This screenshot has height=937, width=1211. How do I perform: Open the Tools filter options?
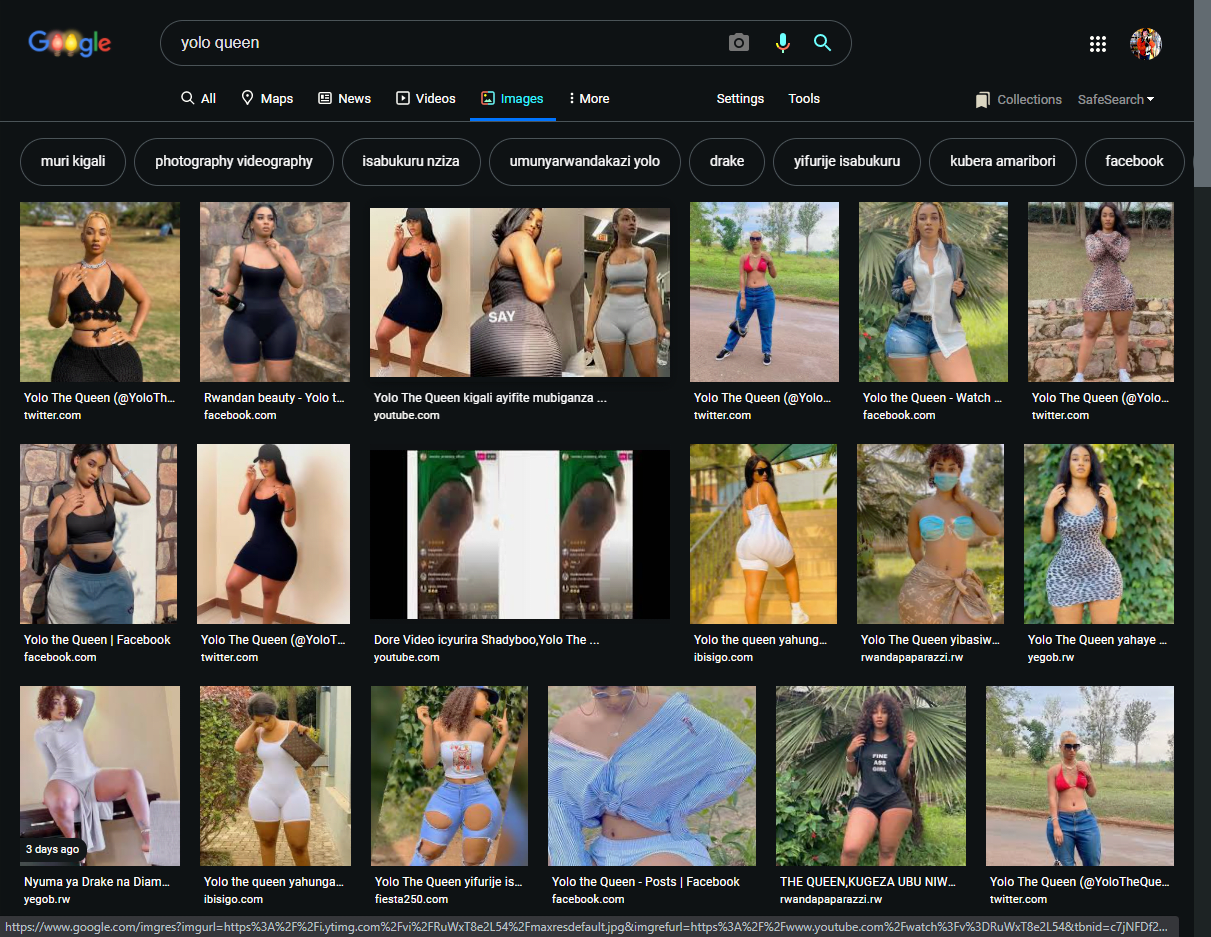(803, 98)
